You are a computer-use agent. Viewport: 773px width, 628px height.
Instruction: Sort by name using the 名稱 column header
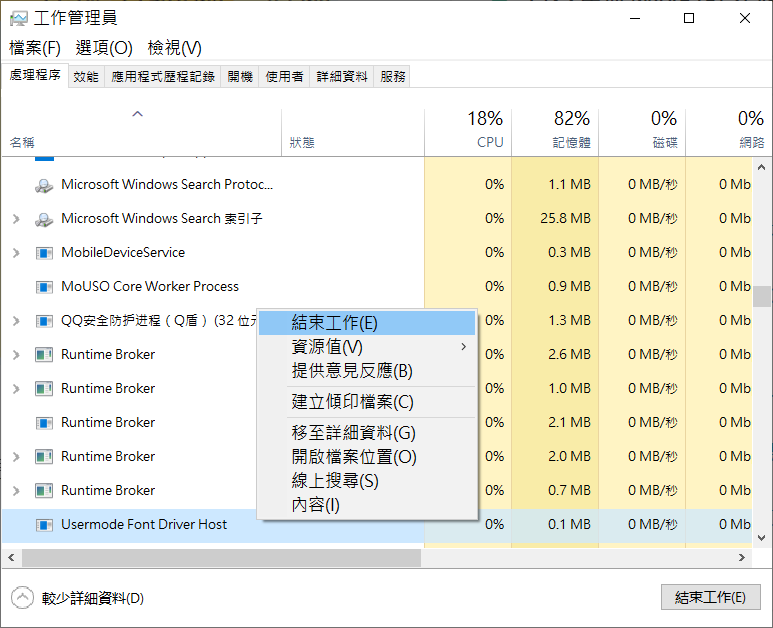tap(141, 133)
